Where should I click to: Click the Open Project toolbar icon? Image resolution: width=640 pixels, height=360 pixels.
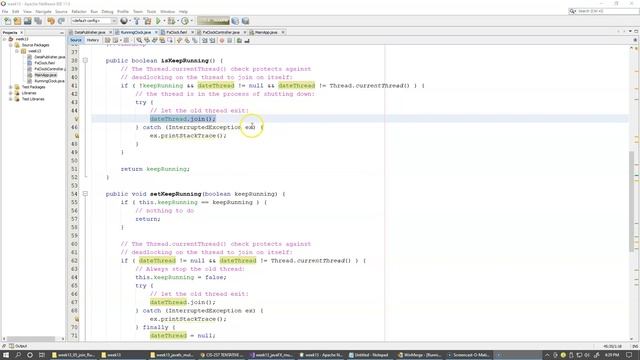point(28,21)
